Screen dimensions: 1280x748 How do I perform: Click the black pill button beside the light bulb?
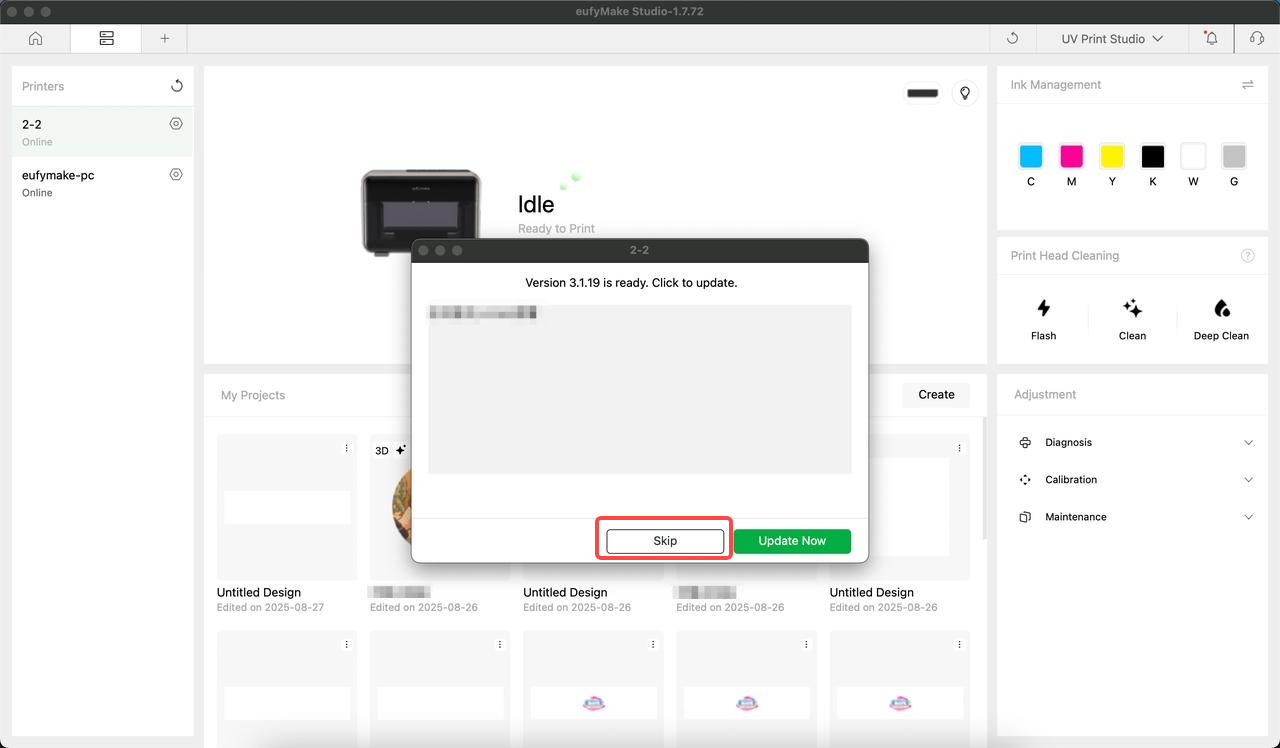pos(922,93)
